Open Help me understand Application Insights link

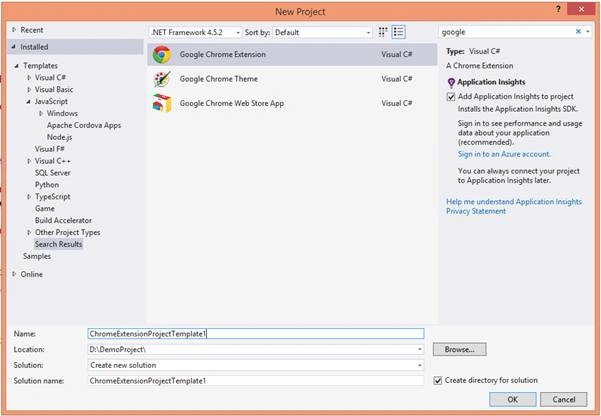(514, 202)
